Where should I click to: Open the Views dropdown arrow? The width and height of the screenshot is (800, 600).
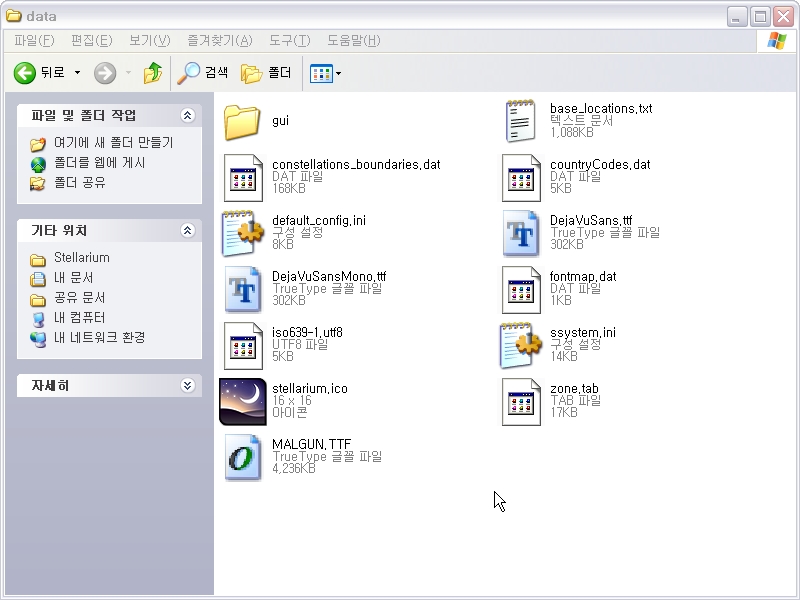[338, 73]
